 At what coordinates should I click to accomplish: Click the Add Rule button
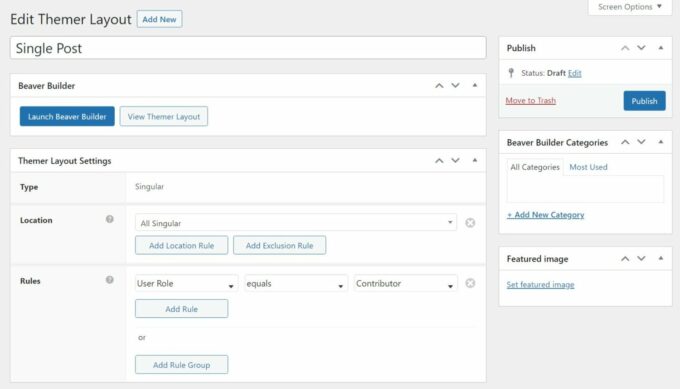click(181, 309)
